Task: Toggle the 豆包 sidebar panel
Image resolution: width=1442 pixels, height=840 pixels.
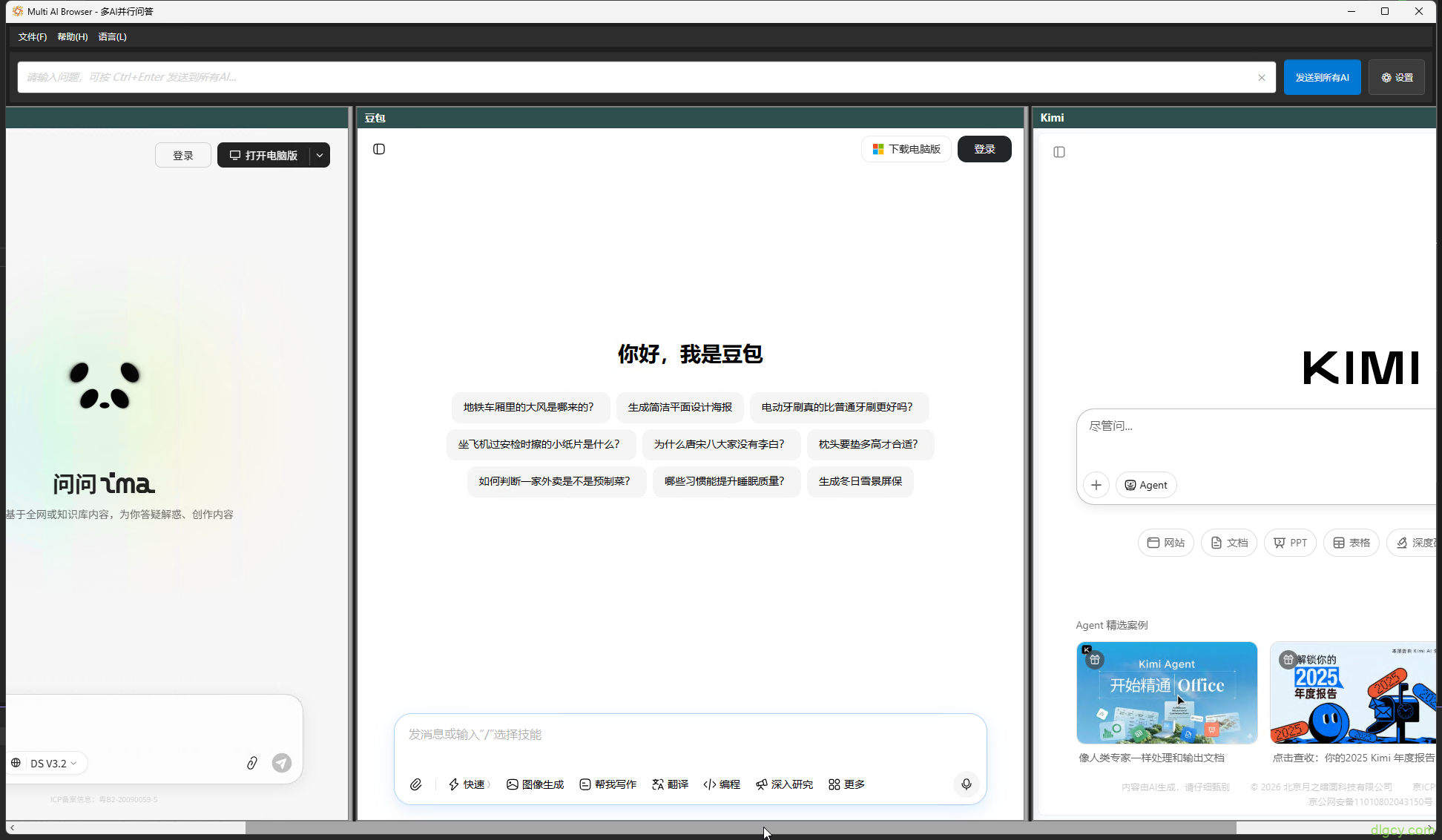Action: 378,148
